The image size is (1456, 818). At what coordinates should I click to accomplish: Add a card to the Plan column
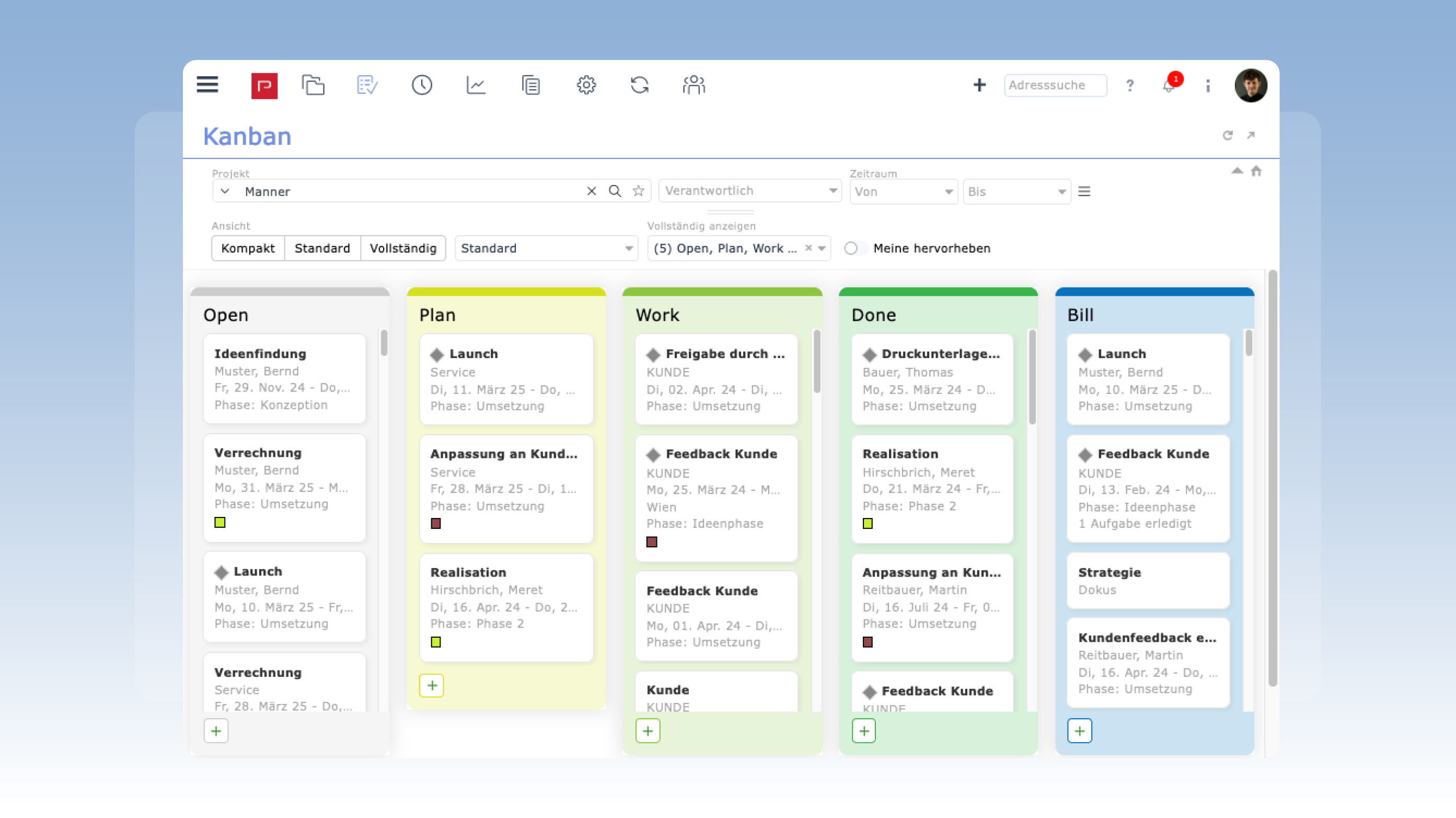pos(432,686)
